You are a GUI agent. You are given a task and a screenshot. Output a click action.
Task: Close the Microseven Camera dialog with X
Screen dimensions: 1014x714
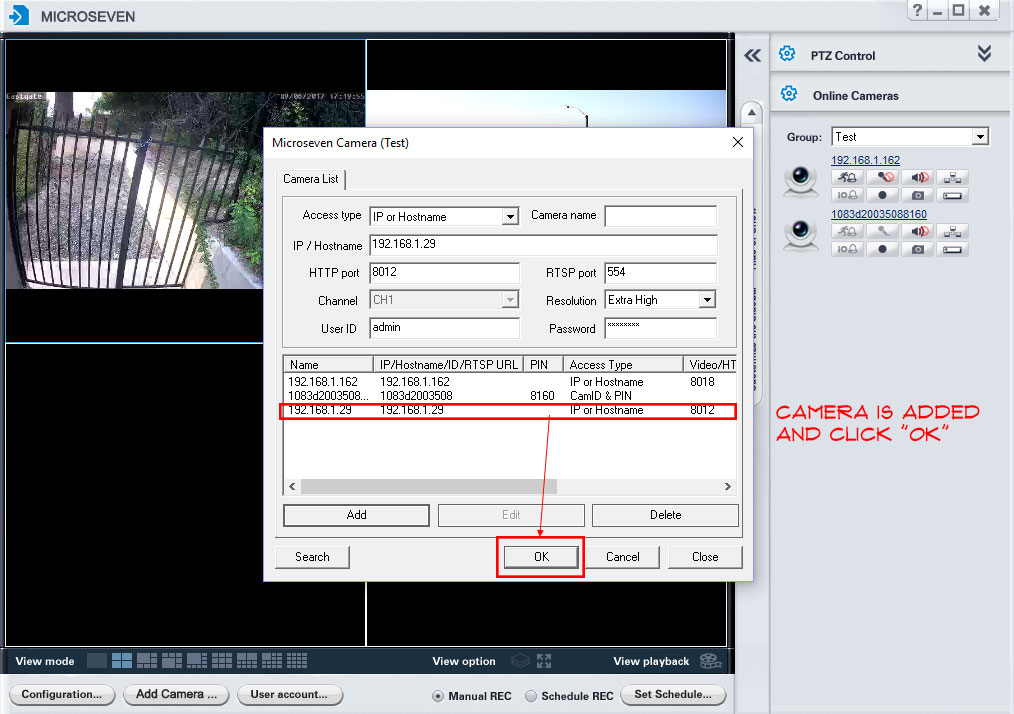point(738,142)
